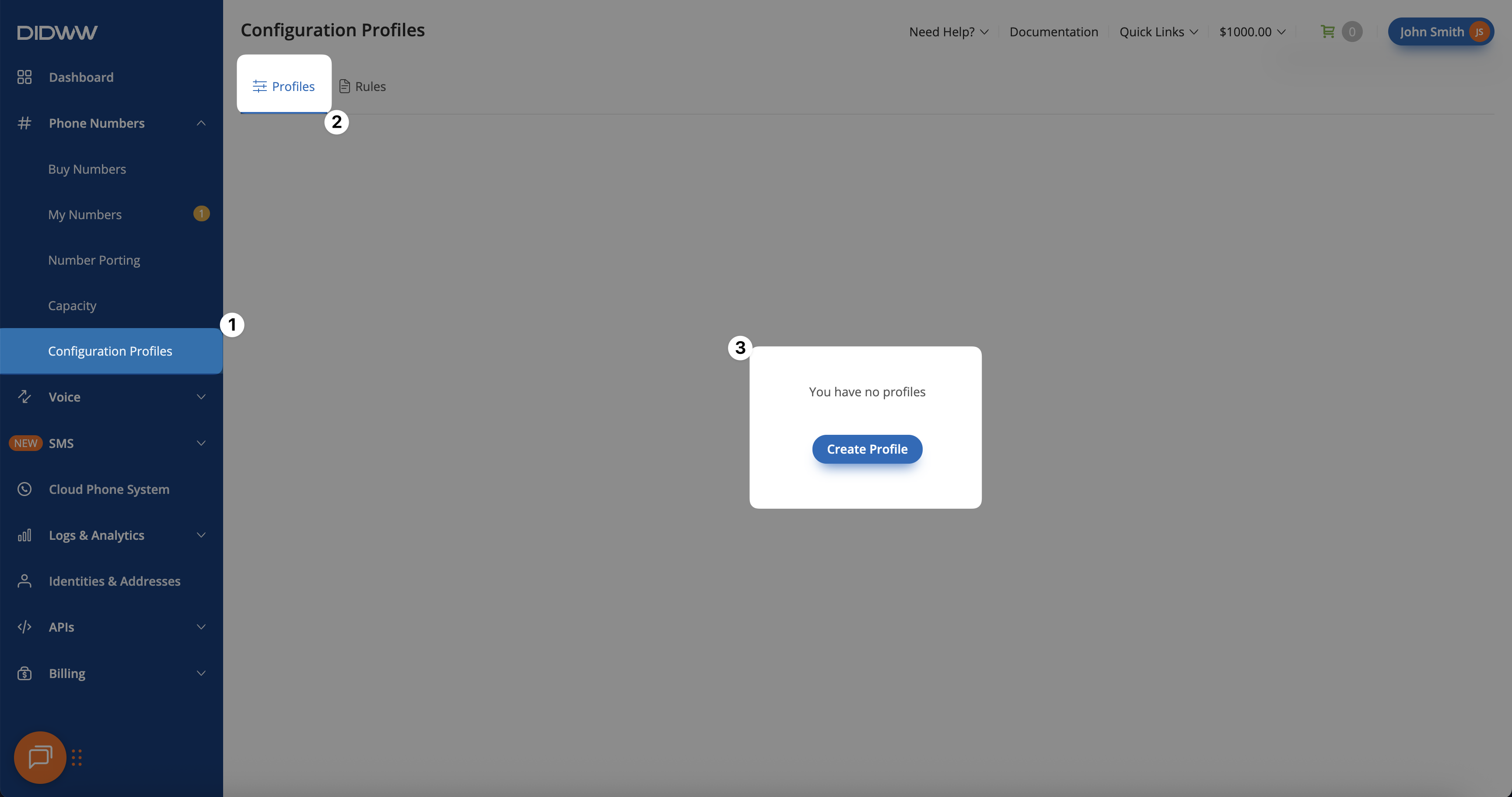1512x797 pixels.
Task: Click the Identities & Addresses person icon
Action: [x=24, y=581]
